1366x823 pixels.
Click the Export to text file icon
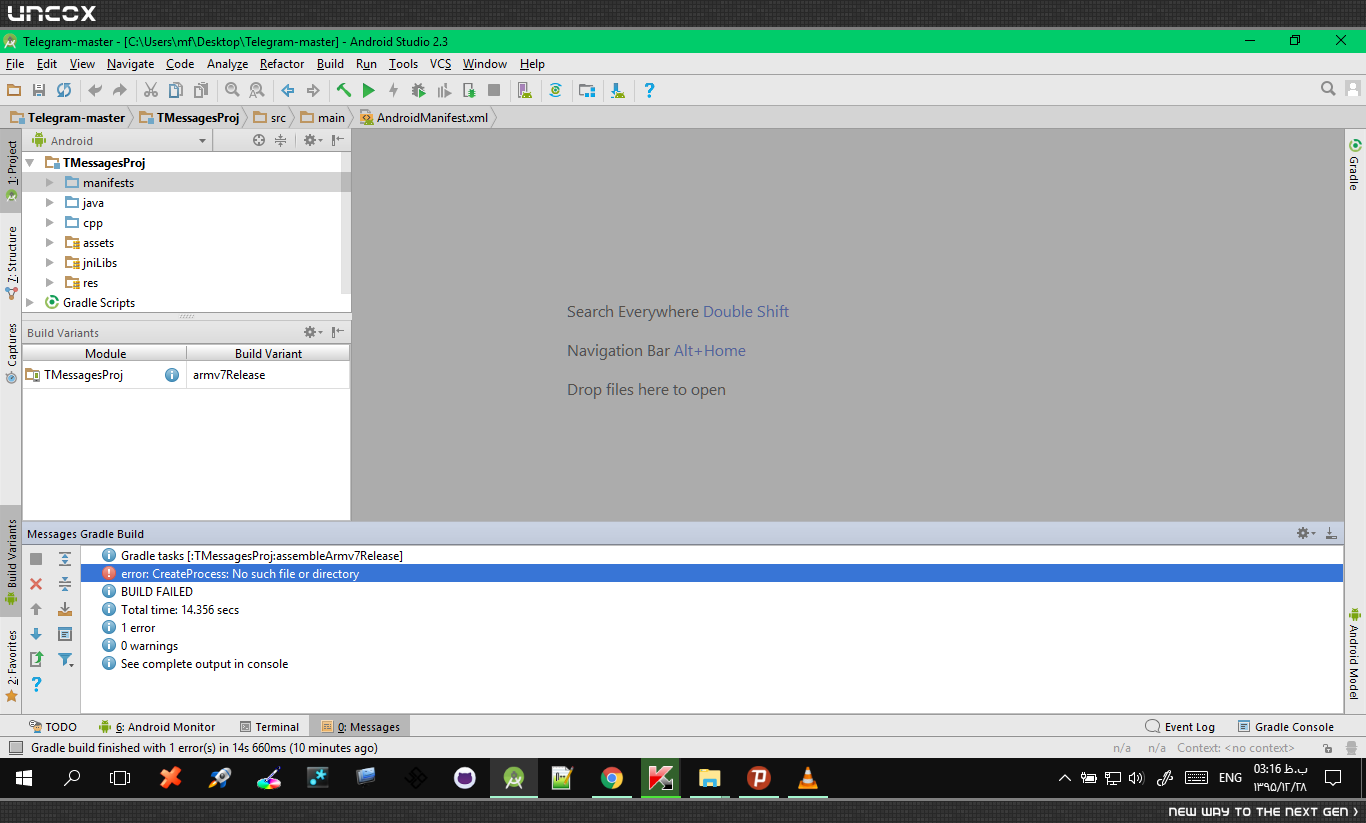pyautogui.click(x=36, y=659)
